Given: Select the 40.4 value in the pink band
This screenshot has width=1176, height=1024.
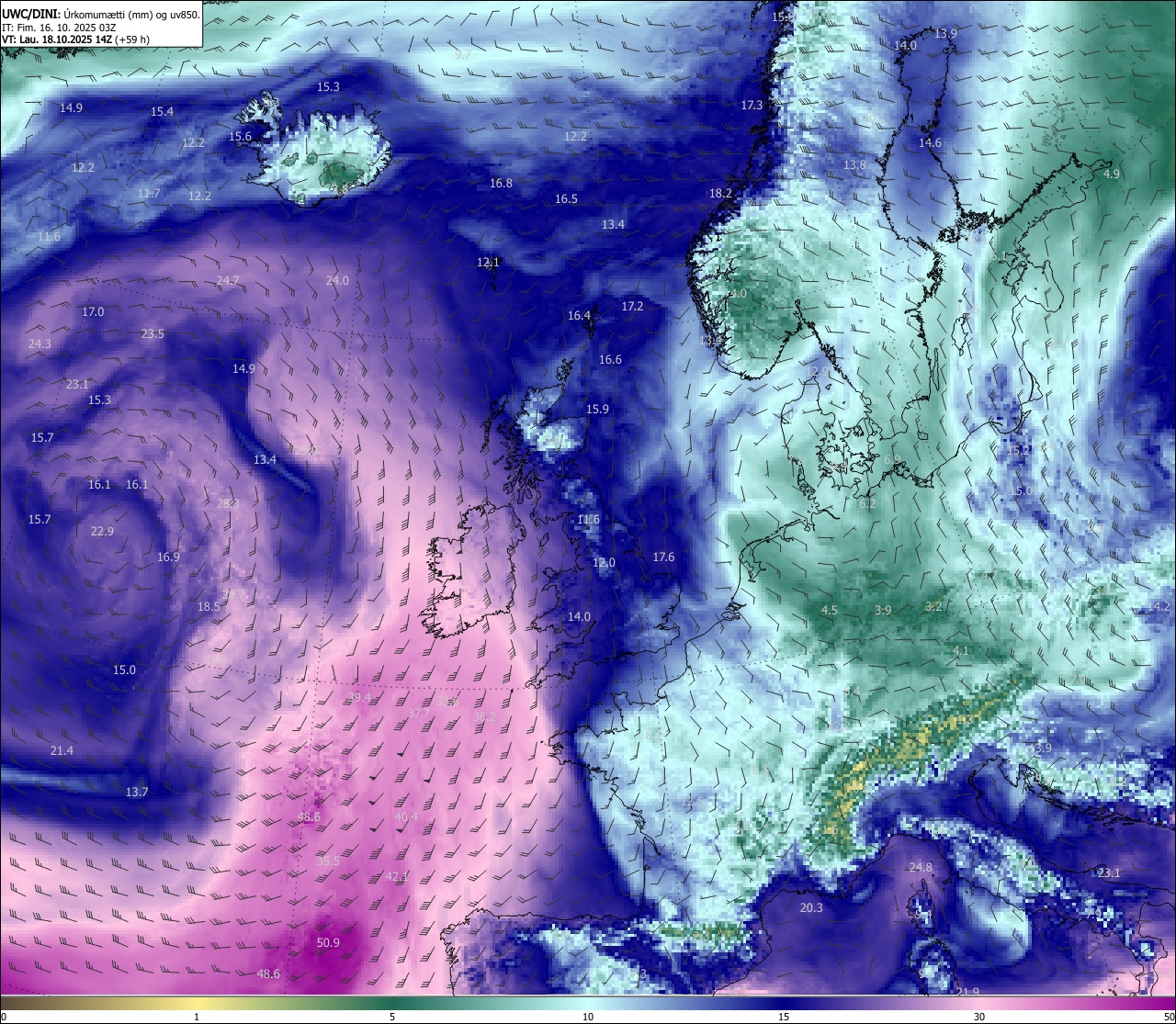Looking at the screenshot, I should click(406, 816).
